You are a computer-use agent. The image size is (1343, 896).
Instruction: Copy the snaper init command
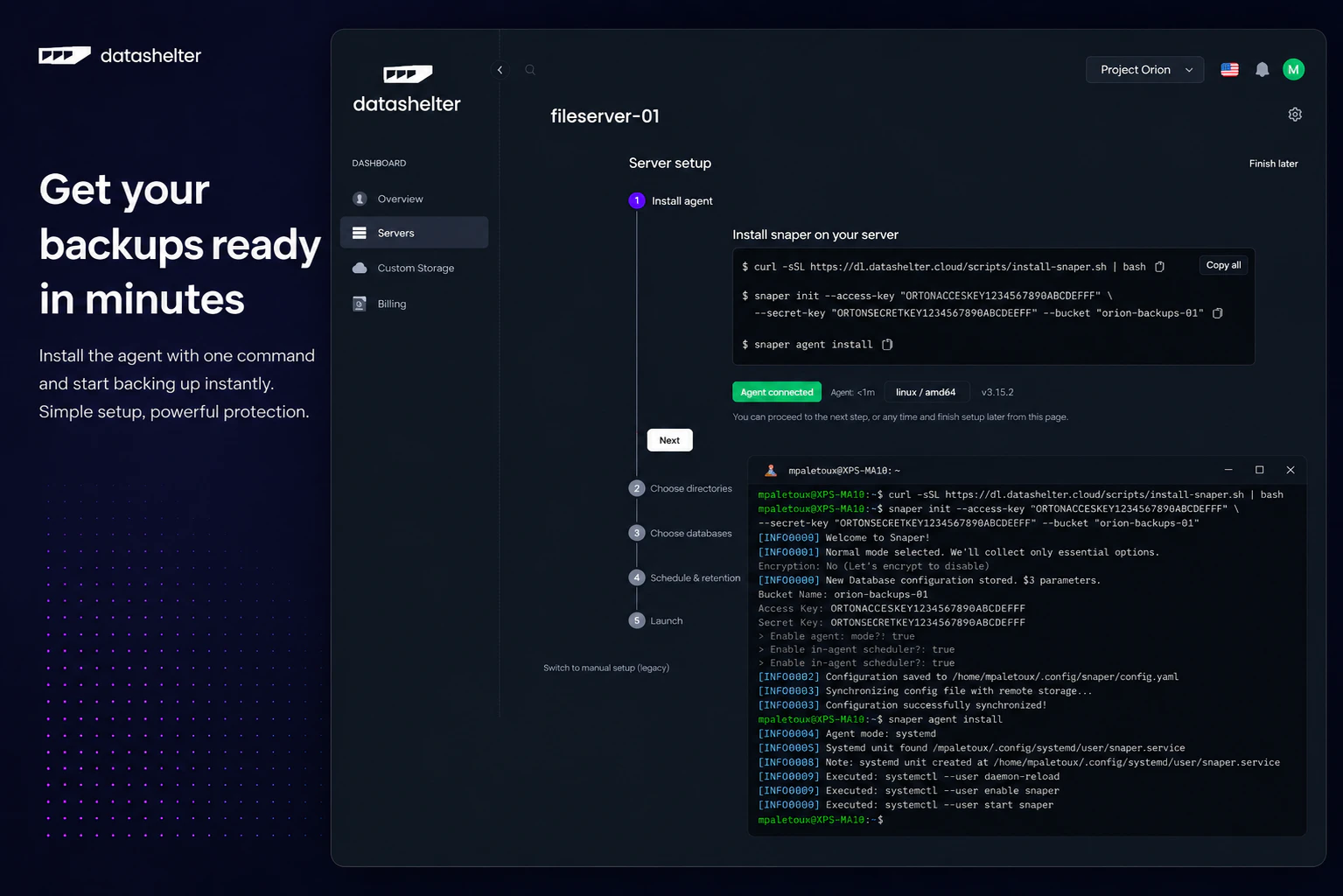1217,313
